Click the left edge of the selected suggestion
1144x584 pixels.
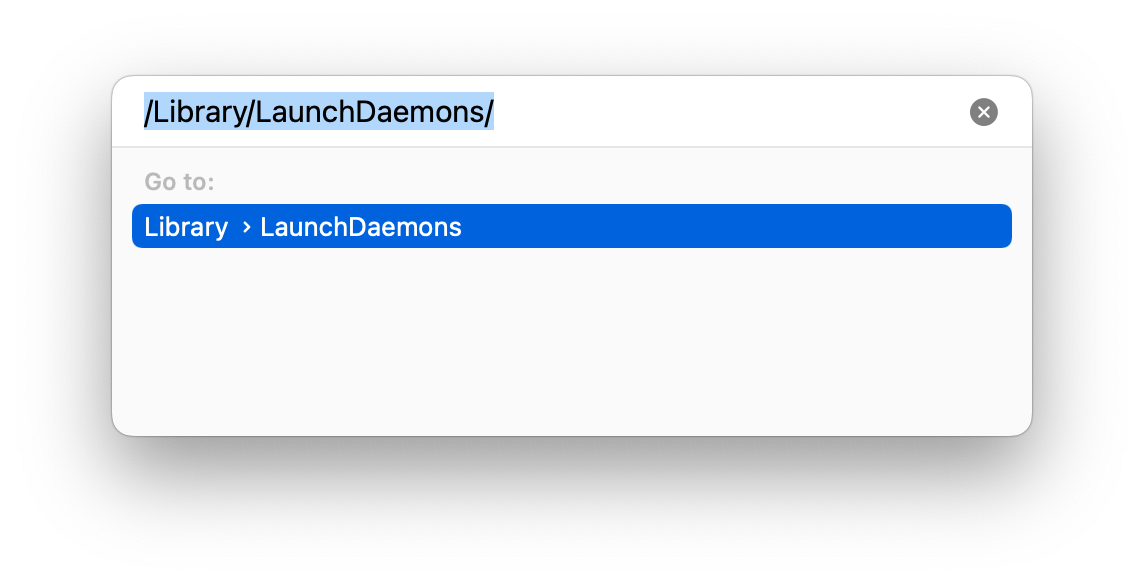pyautogui.click(x=137, y=226)
